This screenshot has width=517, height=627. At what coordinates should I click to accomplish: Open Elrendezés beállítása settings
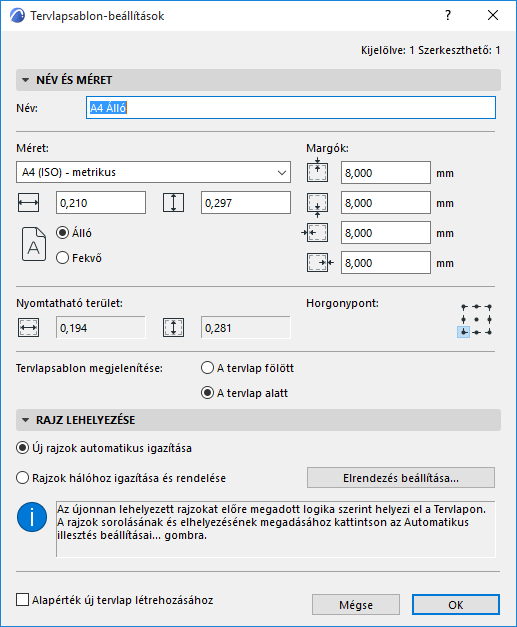401,478
